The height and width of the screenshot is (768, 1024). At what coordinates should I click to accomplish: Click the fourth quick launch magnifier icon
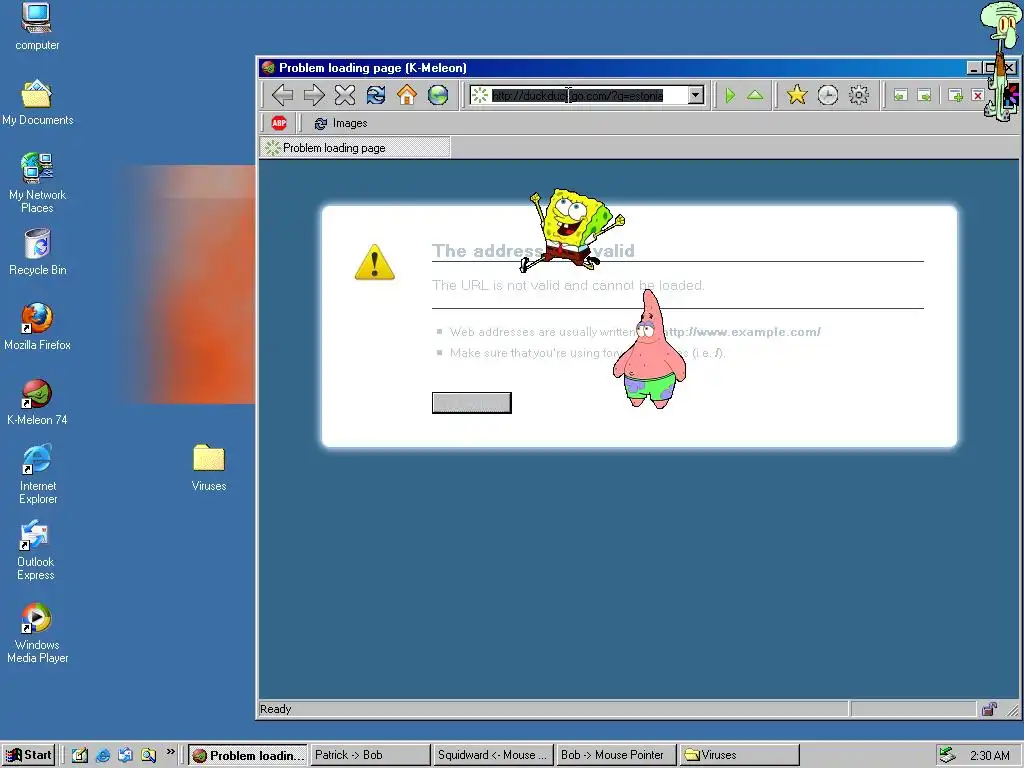point(148,755)
